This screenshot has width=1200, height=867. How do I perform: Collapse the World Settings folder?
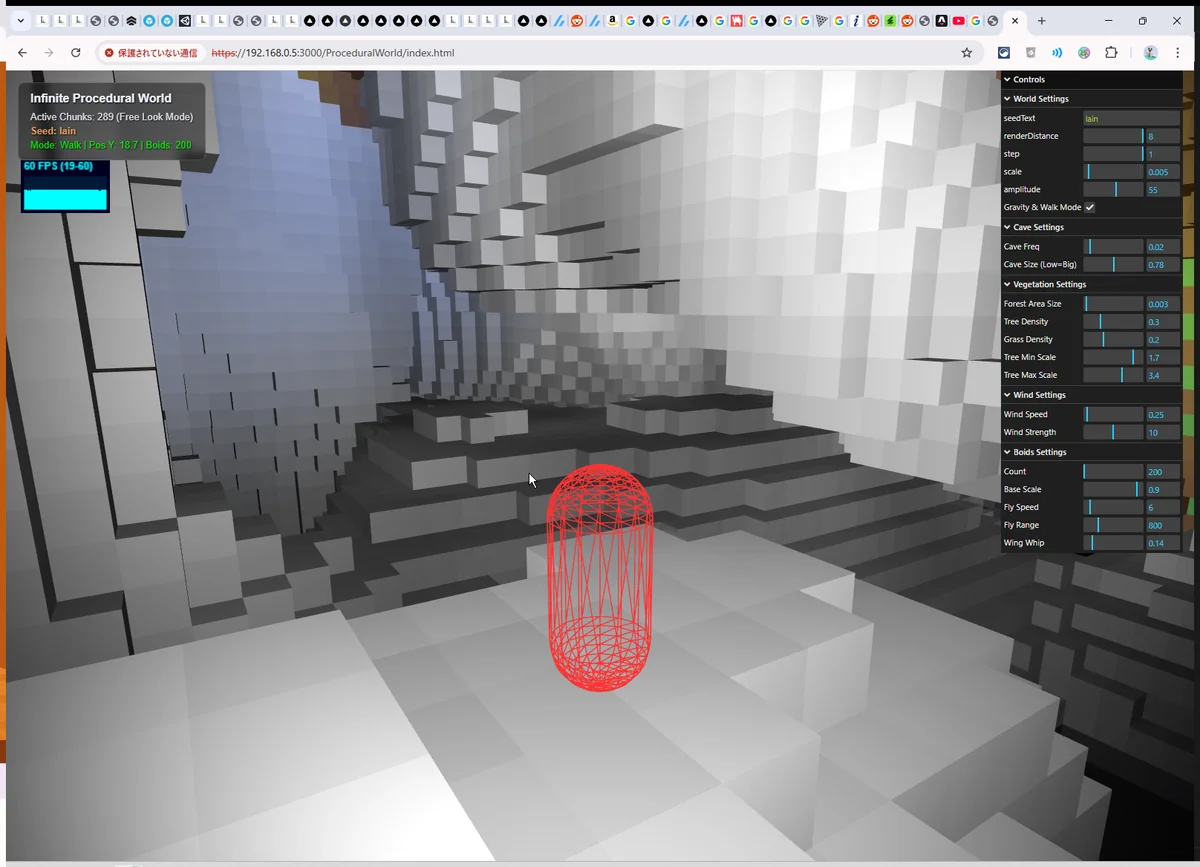coord(1040,99)
